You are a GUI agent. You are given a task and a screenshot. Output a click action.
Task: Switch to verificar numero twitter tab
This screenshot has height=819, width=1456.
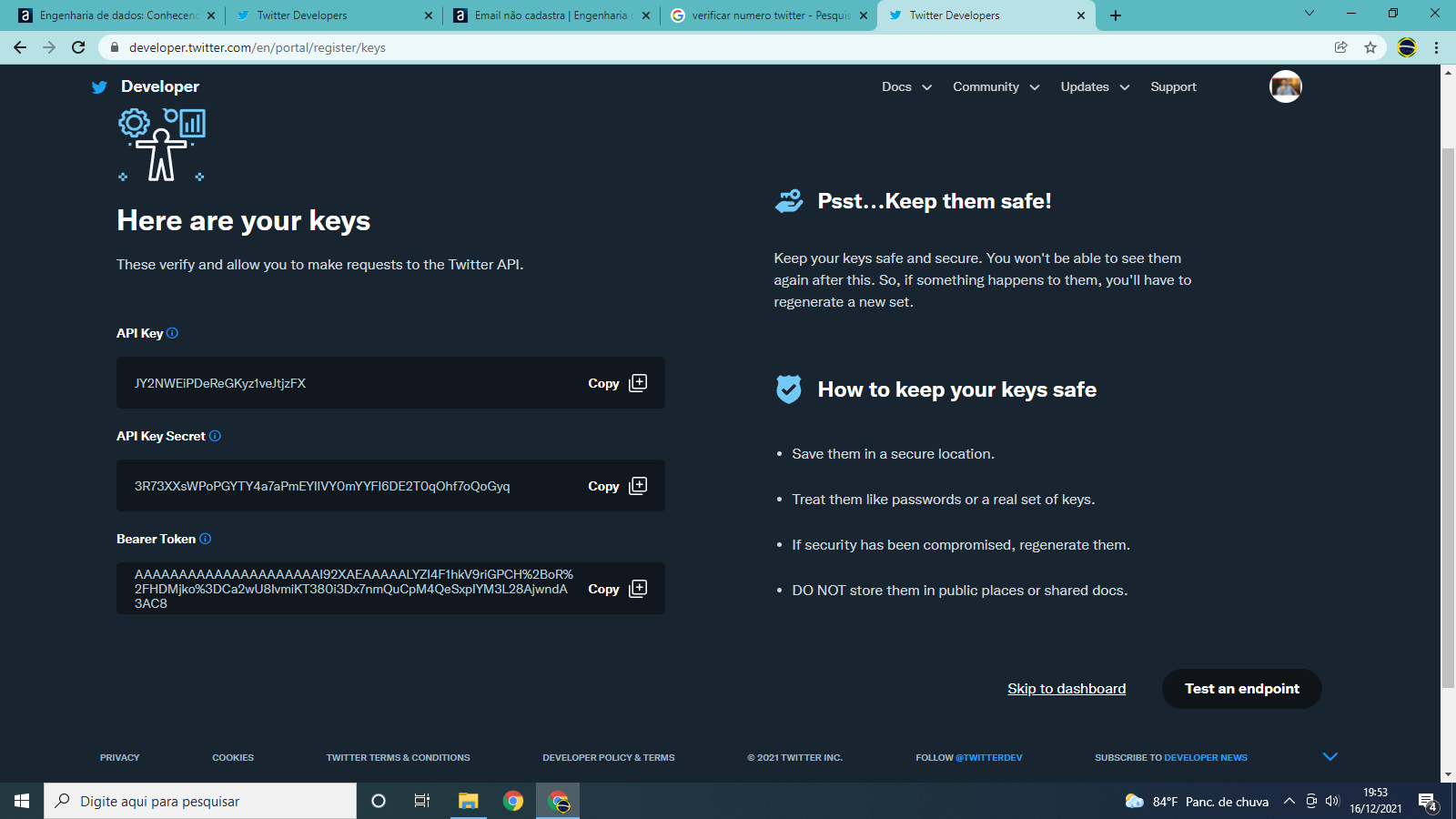[x=768, y=15]
